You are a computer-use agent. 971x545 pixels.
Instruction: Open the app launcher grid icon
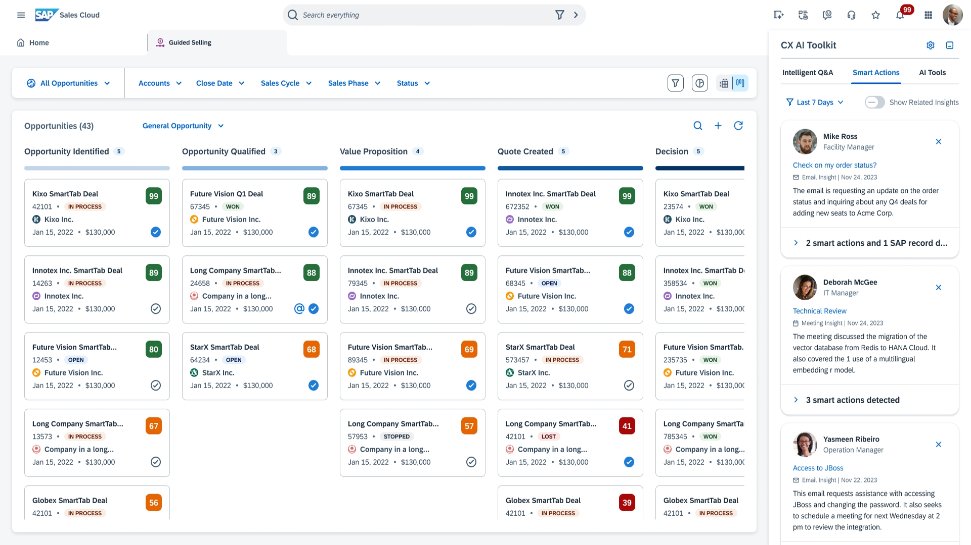pyautogui.click(x=928, y=15)
